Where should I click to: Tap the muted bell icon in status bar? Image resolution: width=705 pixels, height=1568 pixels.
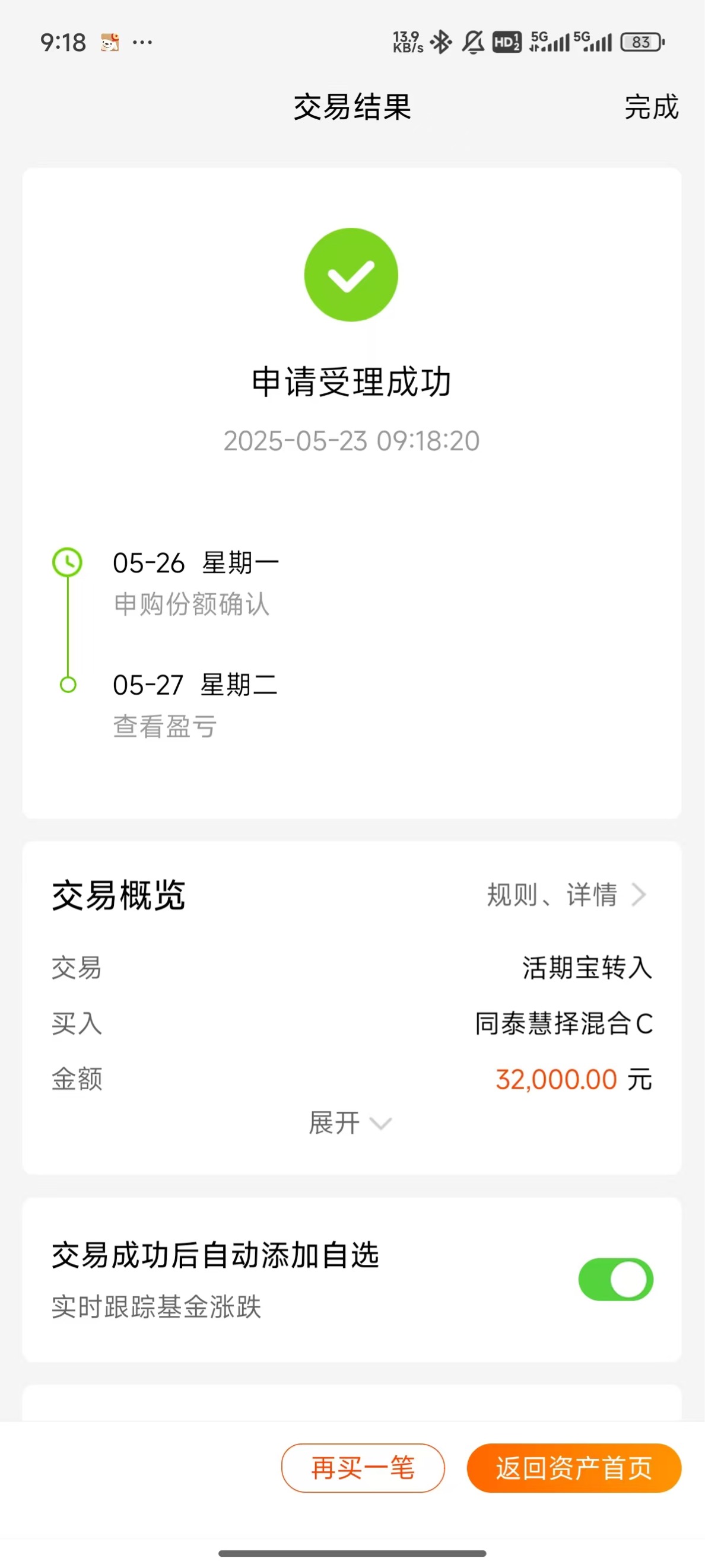click(473, 42)
